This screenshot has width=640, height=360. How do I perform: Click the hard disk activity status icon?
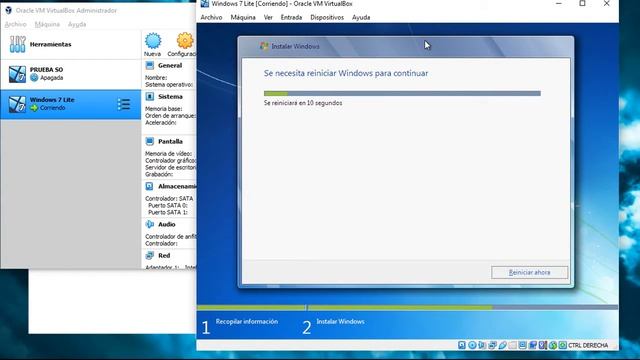pos(462,345)
